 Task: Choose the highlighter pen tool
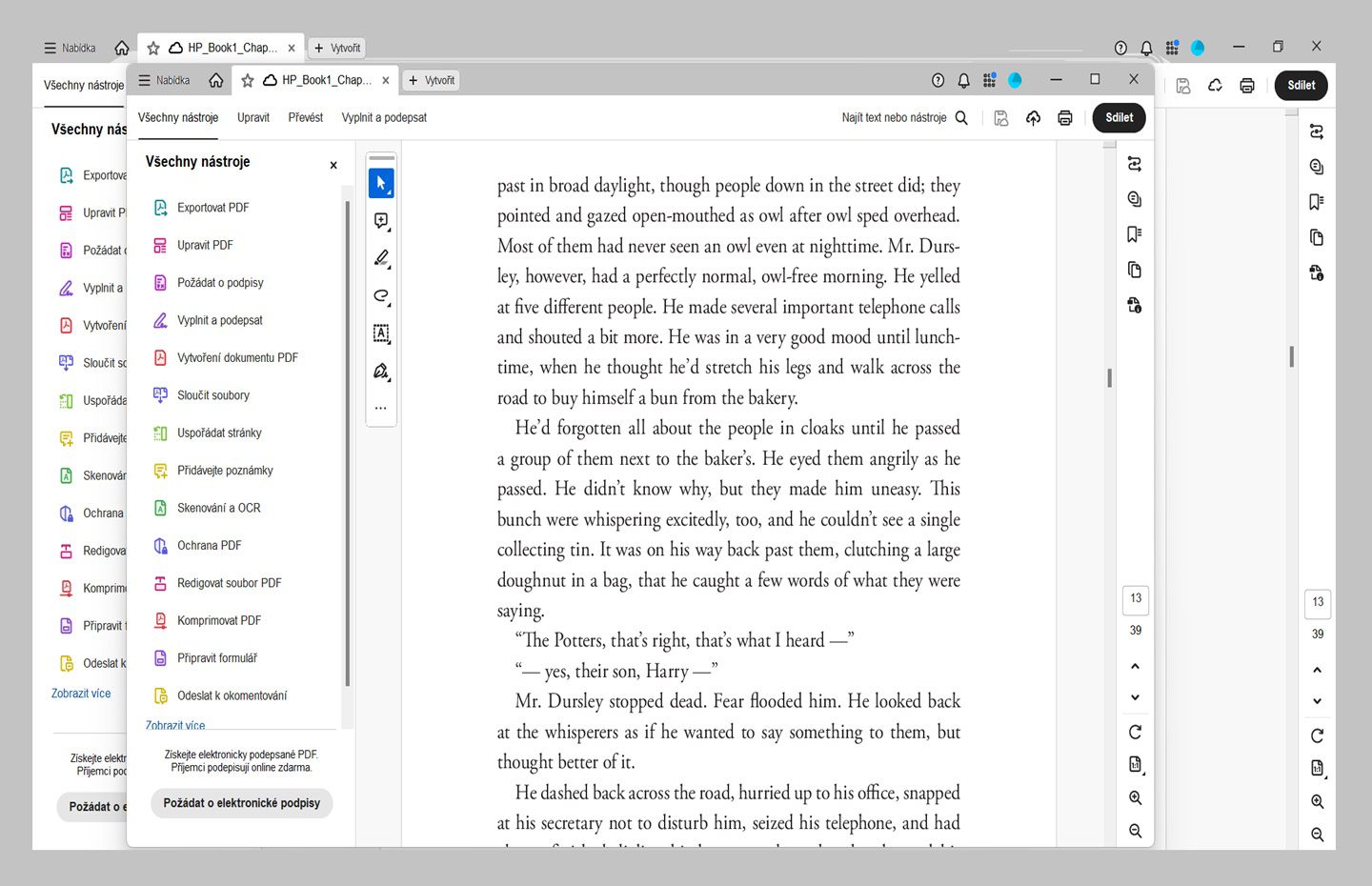point(381,258)
